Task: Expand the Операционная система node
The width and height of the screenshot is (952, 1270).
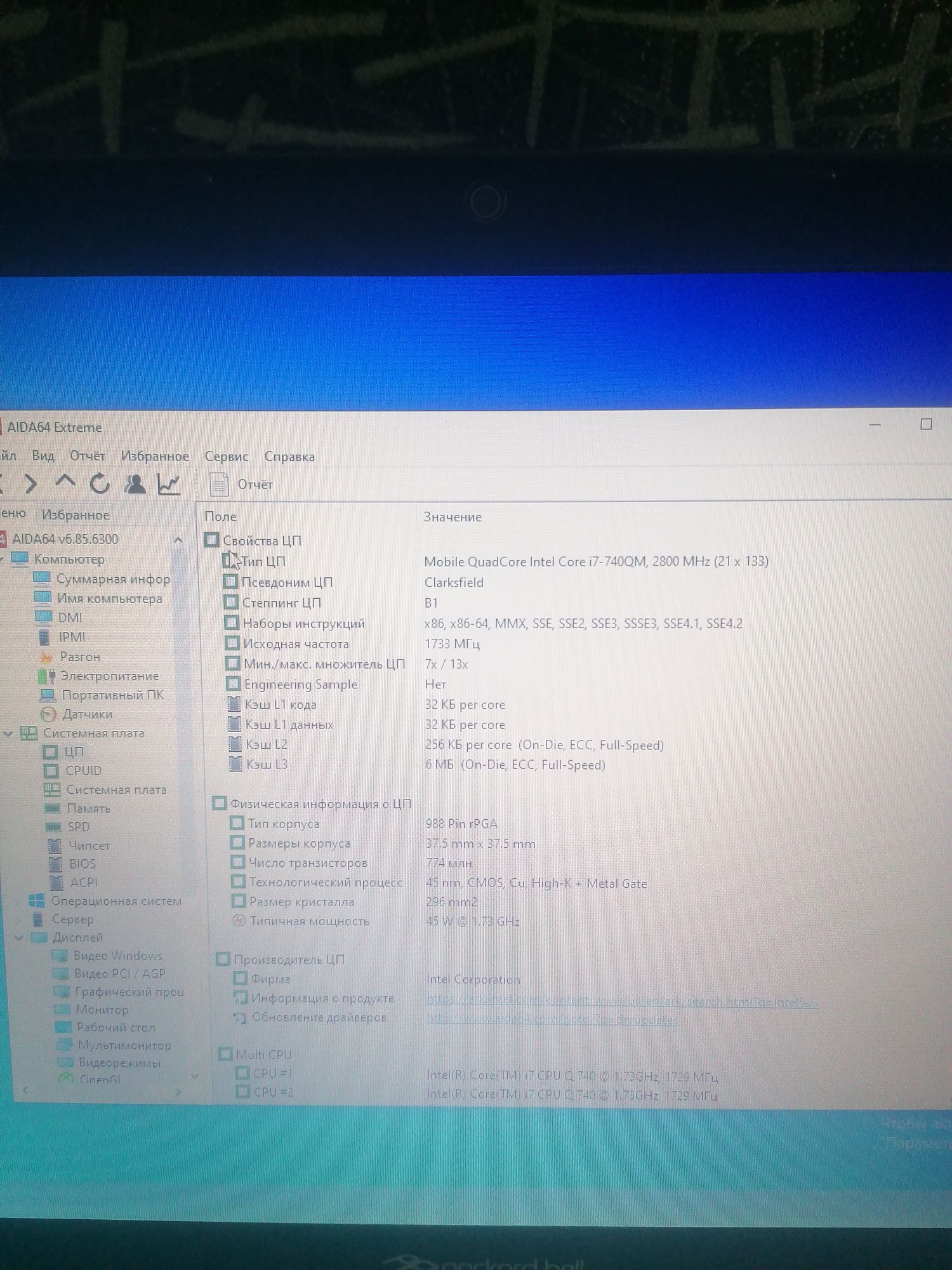Action: point(17,902)
